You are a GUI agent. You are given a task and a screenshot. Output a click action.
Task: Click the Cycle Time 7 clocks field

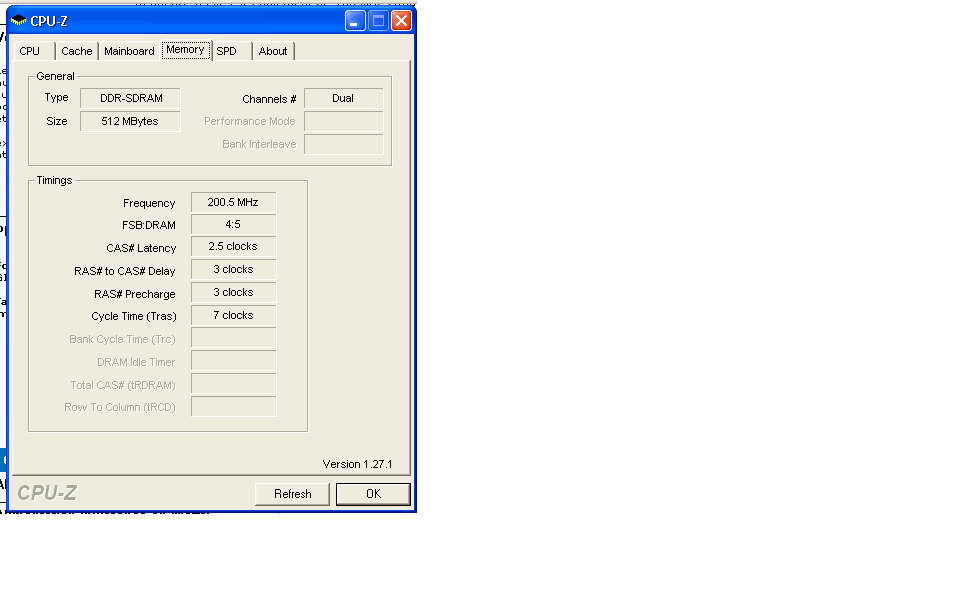pos(233,316)
